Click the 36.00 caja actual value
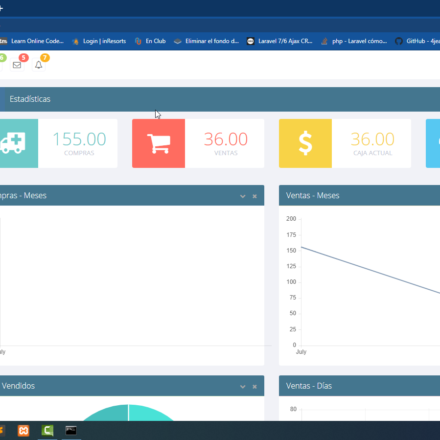The height and width of the screenshot is (440, 440). click(x=373, y=139)
